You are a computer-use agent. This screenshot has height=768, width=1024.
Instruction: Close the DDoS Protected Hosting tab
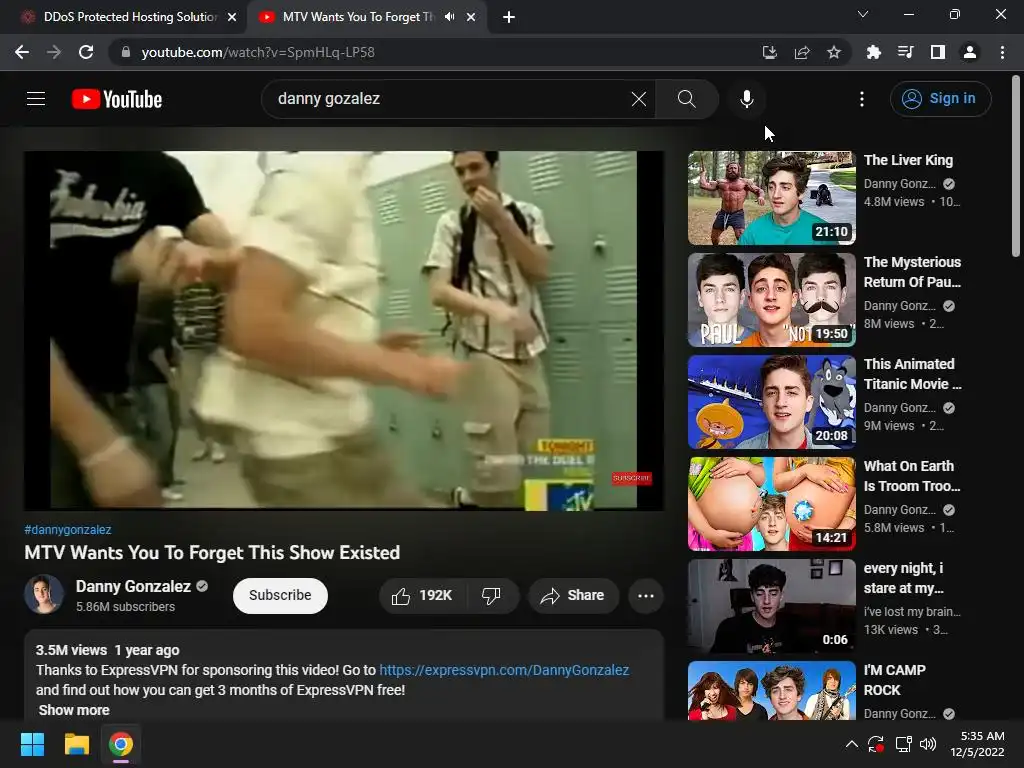(232, 17)
